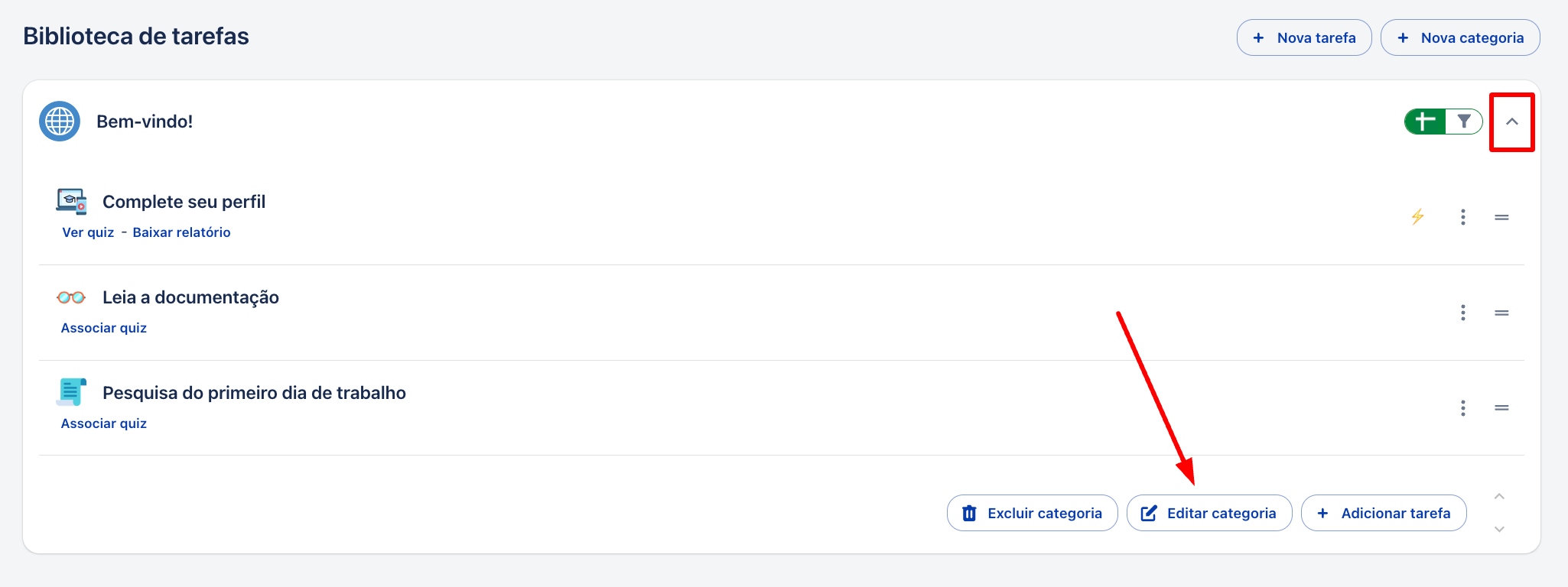The width and height of the screenshot is (1568, 587).
Task: Click the Editar categoria button
Action: click(1209, 513)
